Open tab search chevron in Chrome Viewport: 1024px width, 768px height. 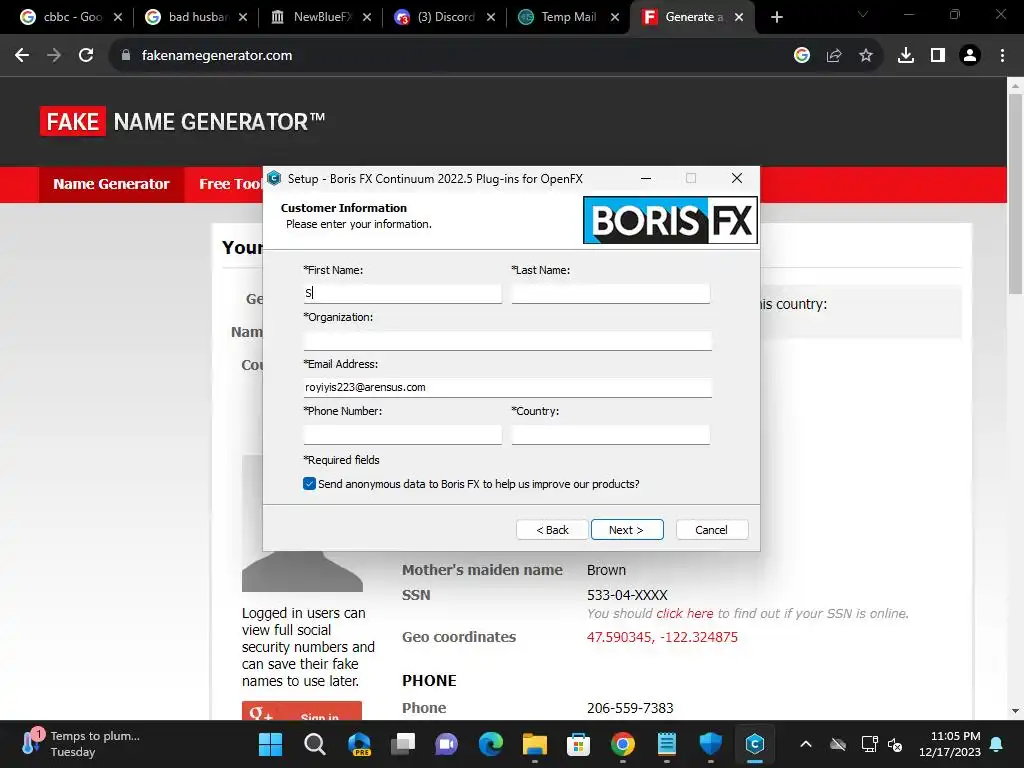(x=863, y=14)
